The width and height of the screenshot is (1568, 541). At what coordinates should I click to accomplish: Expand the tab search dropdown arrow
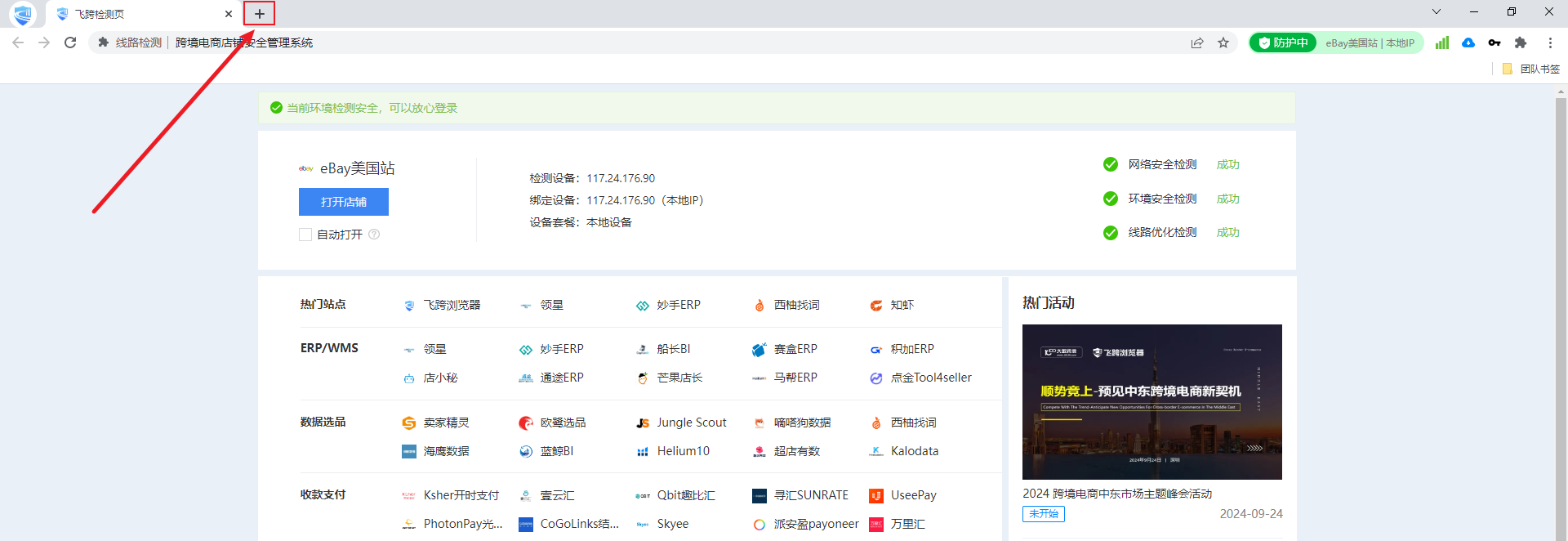1436,11
